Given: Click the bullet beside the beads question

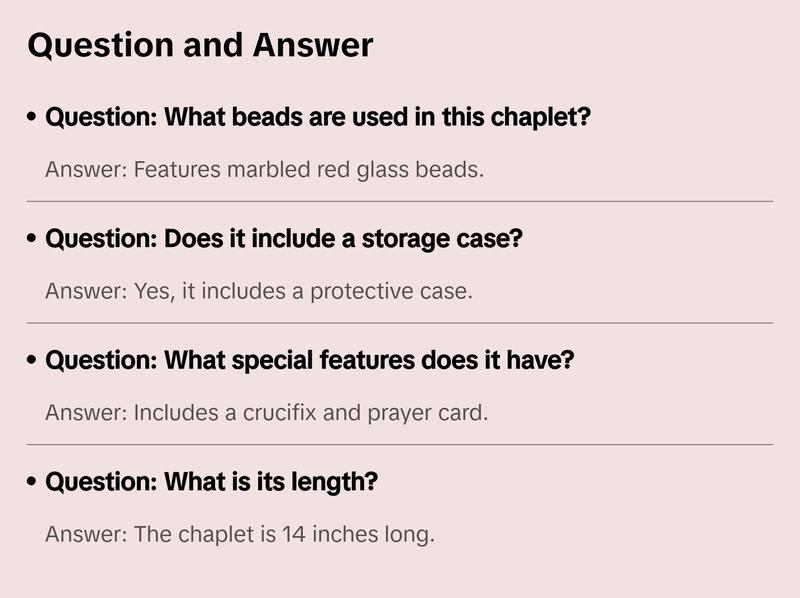Looking at the screenshot, I should coord(33,118).
